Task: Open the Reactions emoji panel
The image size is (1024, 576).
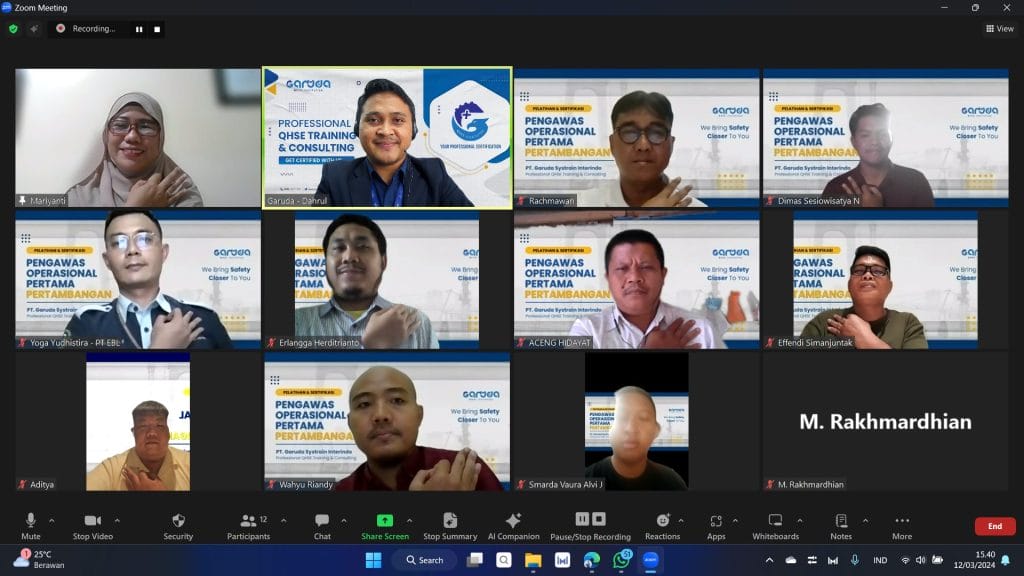Action: point(662,521)
